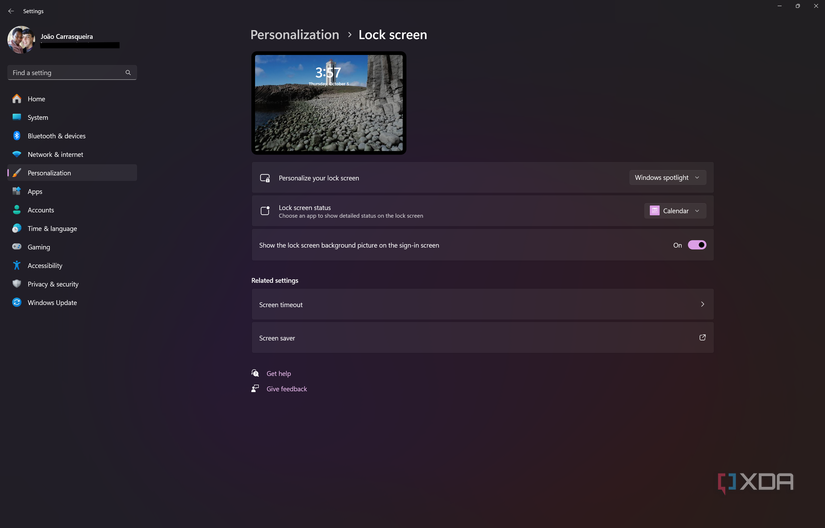Click the Apps icon in sidebar
825x528 pixels.
[17, 191]
